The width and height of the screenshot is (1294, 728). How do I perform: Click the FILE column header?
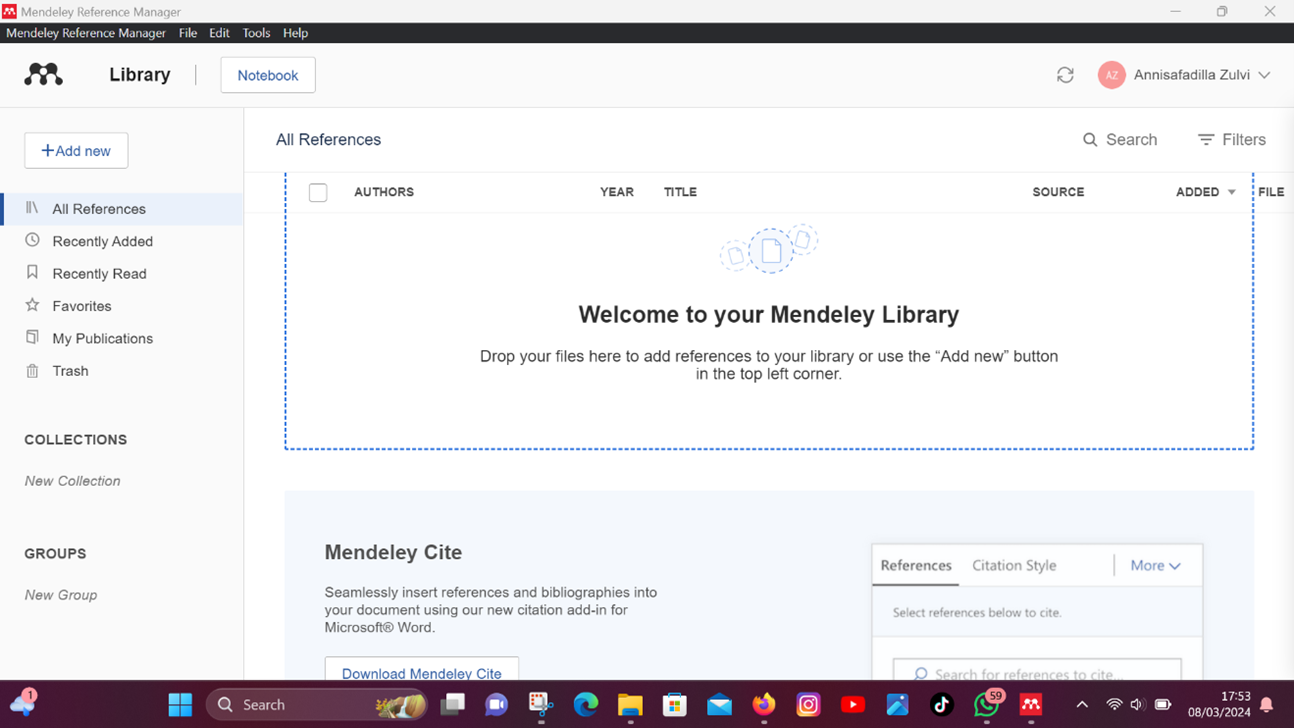(1271, 192)
